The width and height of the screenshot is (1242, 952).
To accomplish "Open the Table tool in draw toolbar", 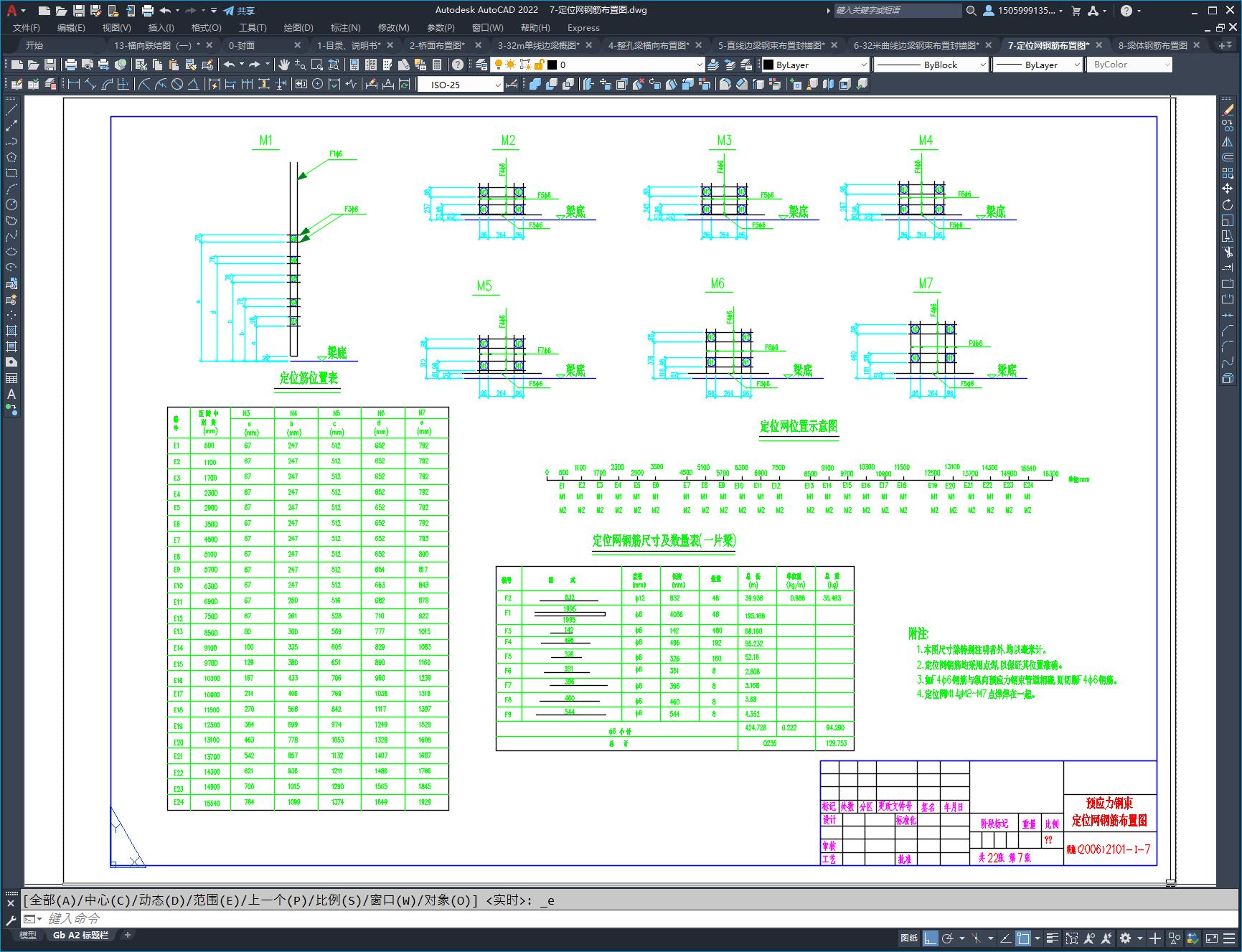I will click(x=11, y=378).
